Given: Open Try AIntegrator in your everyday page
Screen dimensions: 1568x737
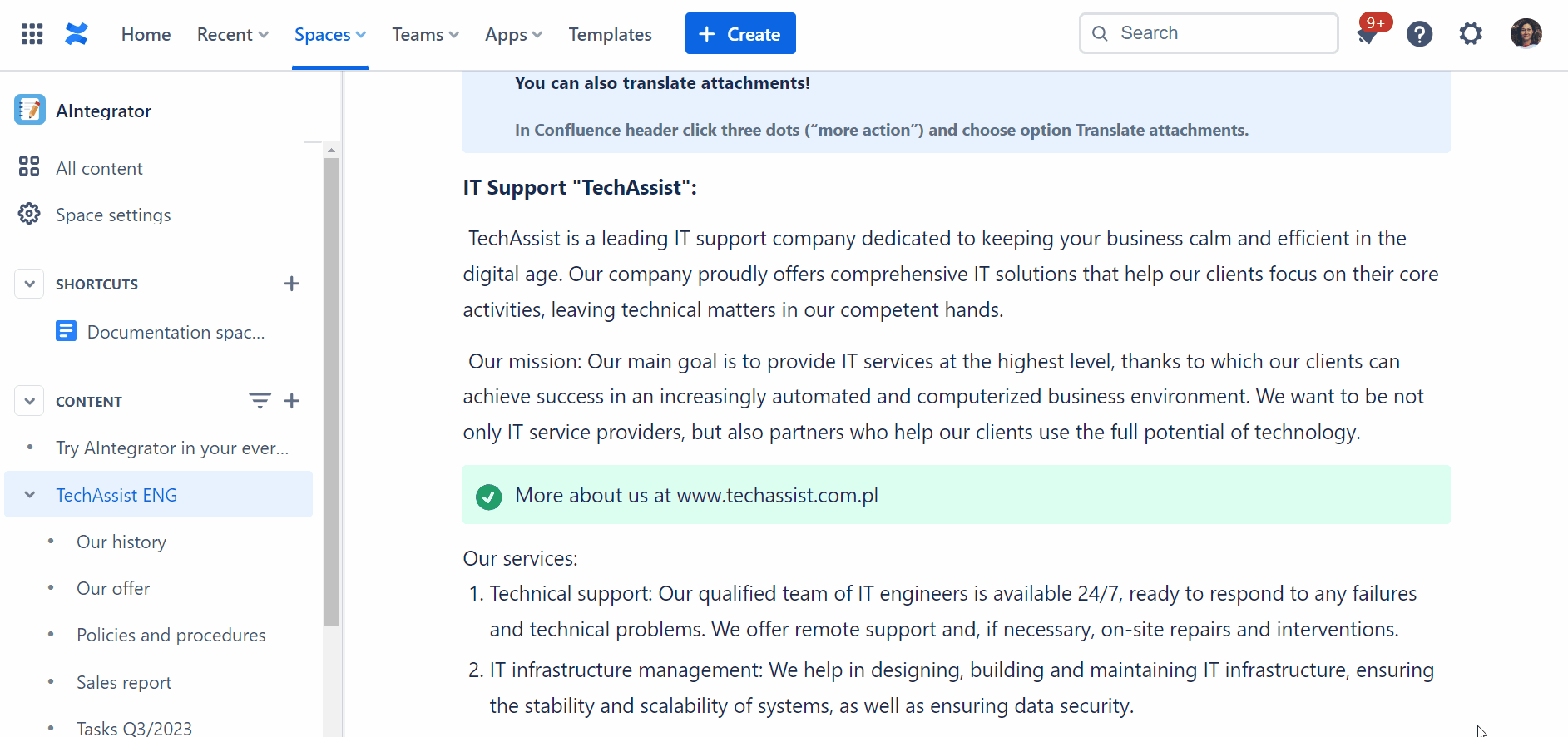Looking at the screenshot, I should click(172, 448).
